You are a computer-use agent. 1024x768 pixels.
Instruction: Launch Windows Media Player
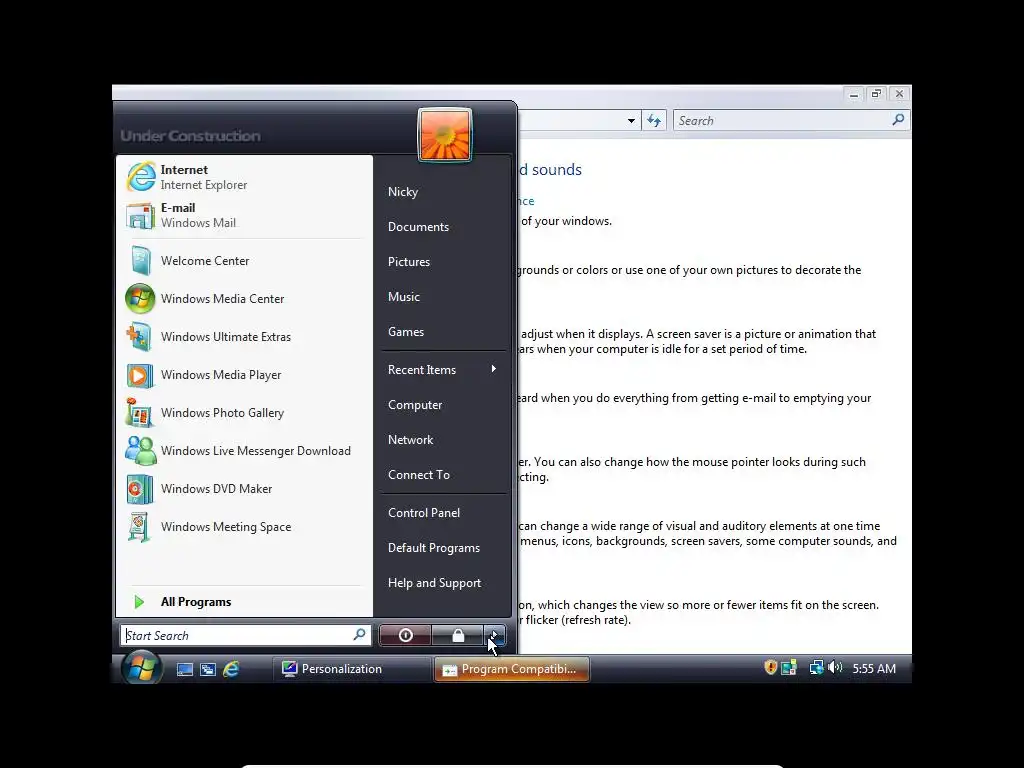[x=242, y=375]
